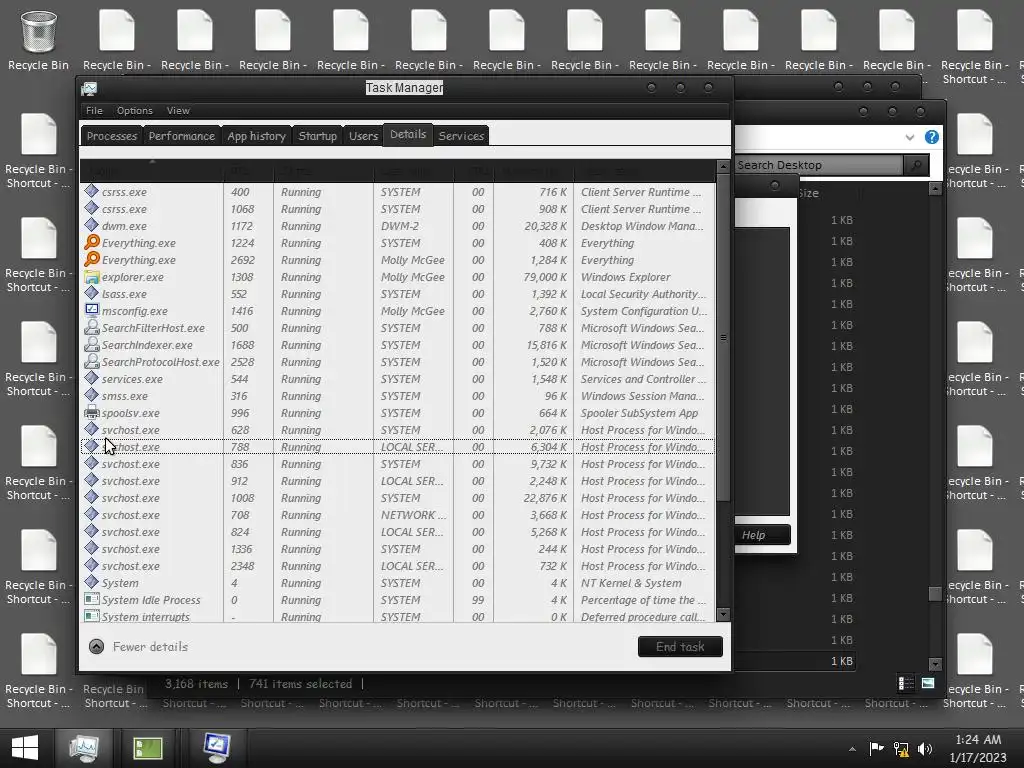Switch Explorer to details view icon
1024x768 pixels.
pyautogui.click(x=906, y=683)
